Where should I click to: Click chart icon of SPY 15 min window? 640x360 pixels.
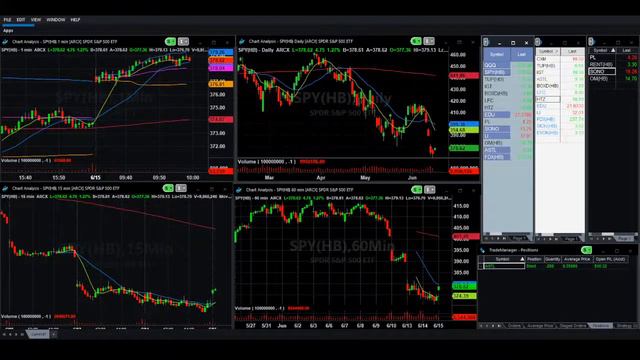5,188
